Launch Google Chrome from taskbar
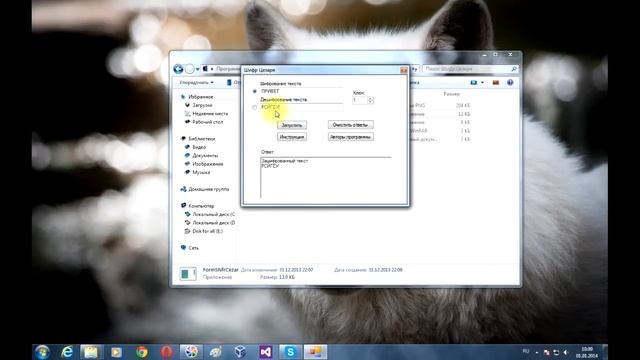This screenshot has height=360, width=640. point(142,352)
